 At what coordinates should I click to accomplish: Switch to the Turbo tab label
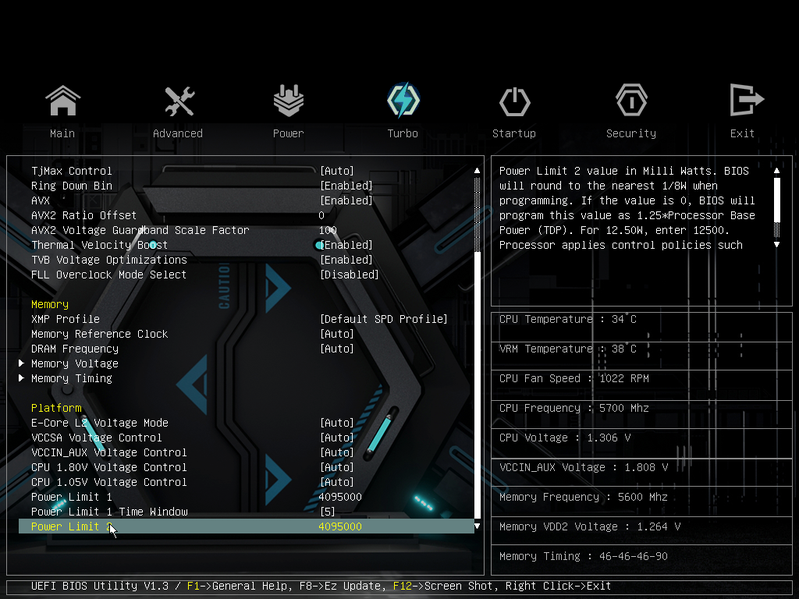[403, 133]
